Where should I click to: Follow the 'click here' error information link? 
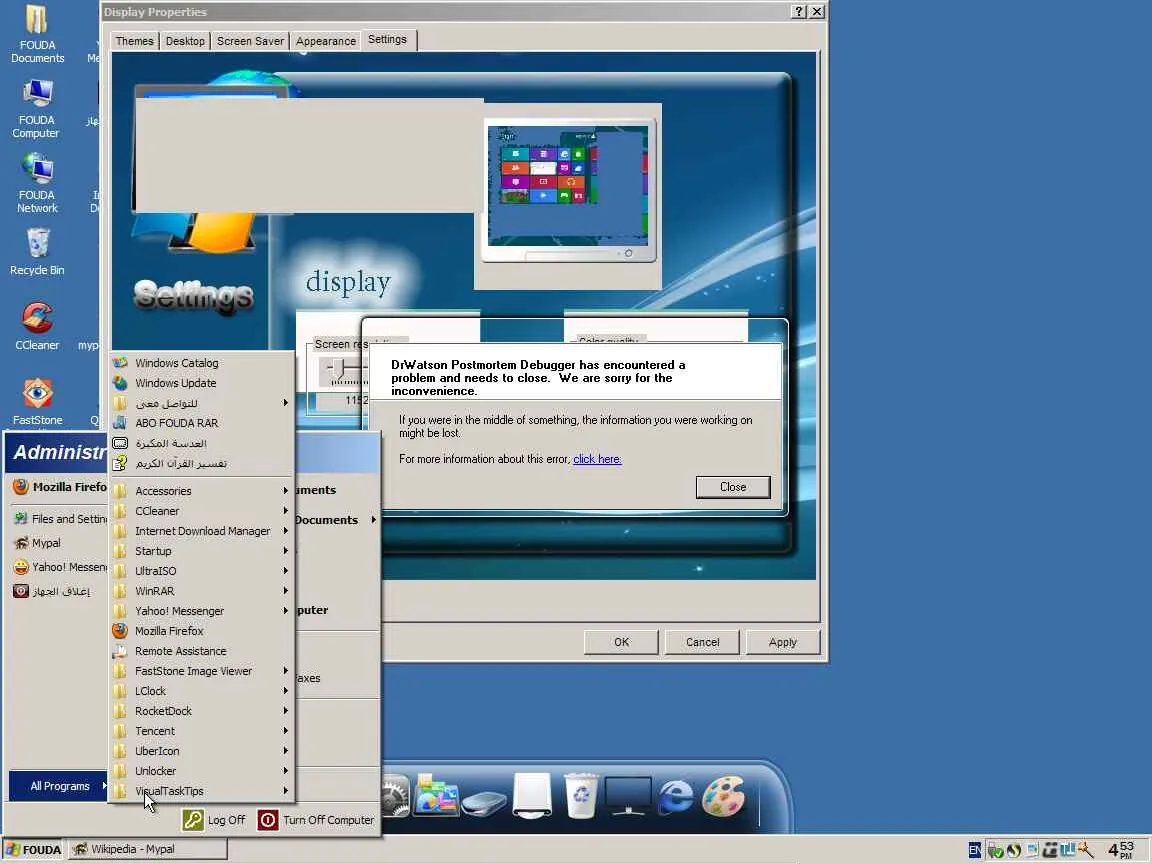point(597,459)
